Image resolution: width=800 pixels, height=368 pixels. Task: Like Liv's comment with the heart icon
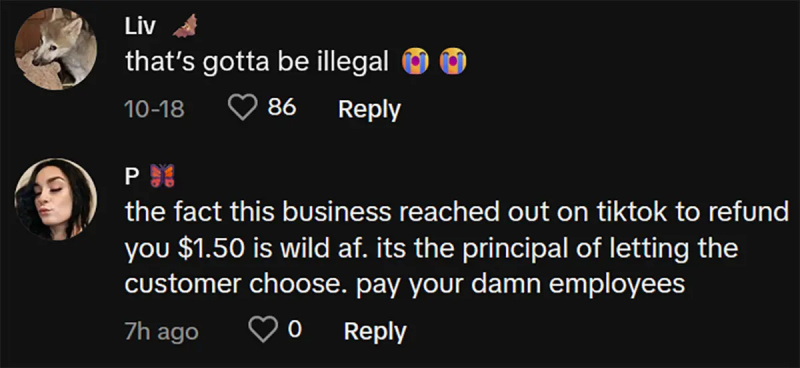(x=244, y=109)
